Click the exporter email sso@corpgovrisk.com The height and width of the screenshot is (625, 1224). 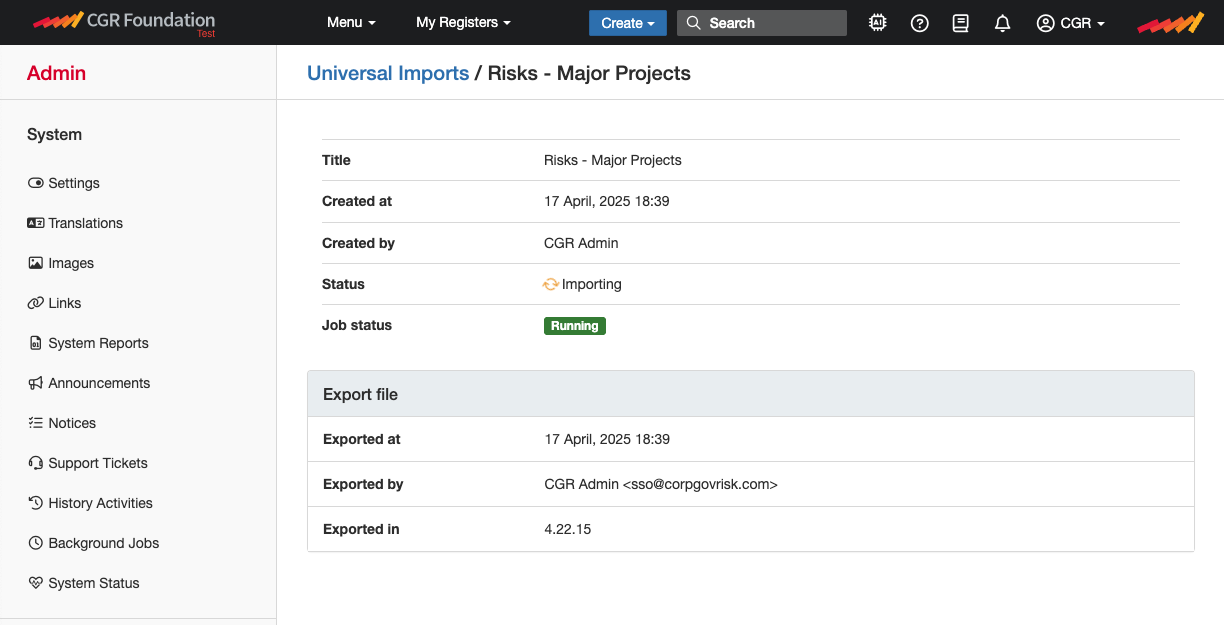(700, 484)
